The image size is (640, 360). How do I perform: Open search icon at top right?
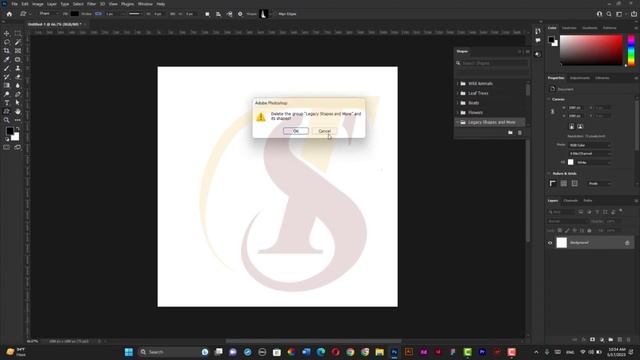point(609,14)
